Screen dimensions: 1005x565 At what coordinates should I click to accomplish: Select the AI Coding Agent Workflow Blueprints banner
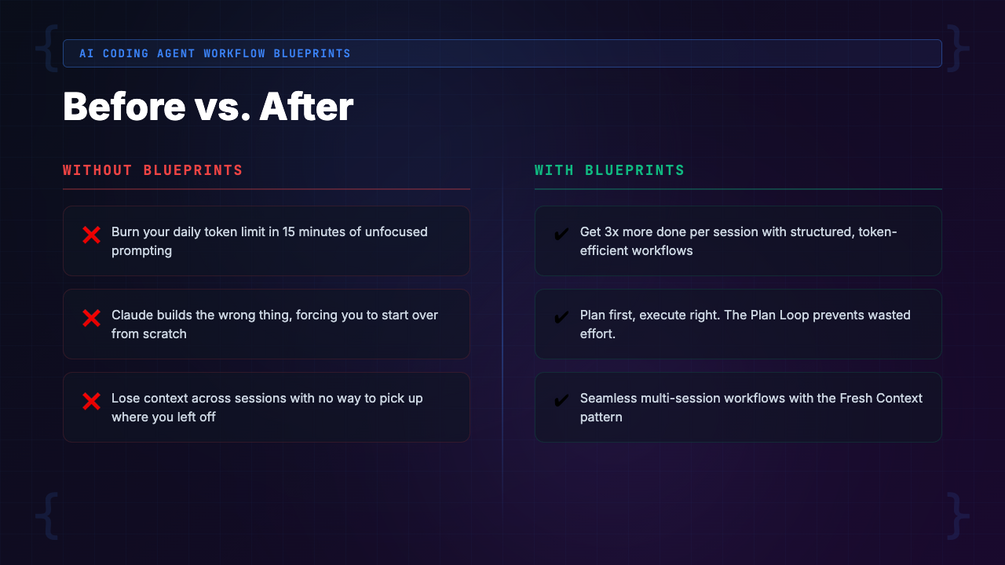(502, 53)
